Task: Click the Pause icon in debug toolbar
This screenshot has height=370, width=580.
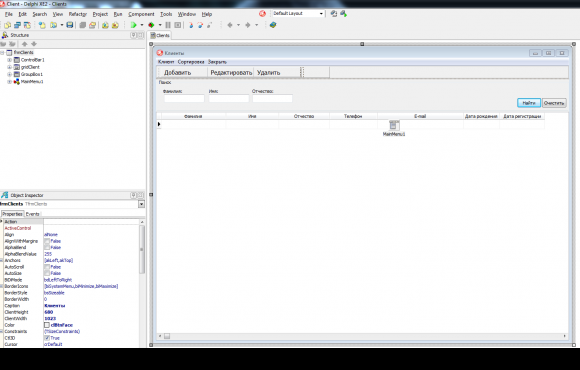Action: 168,25
